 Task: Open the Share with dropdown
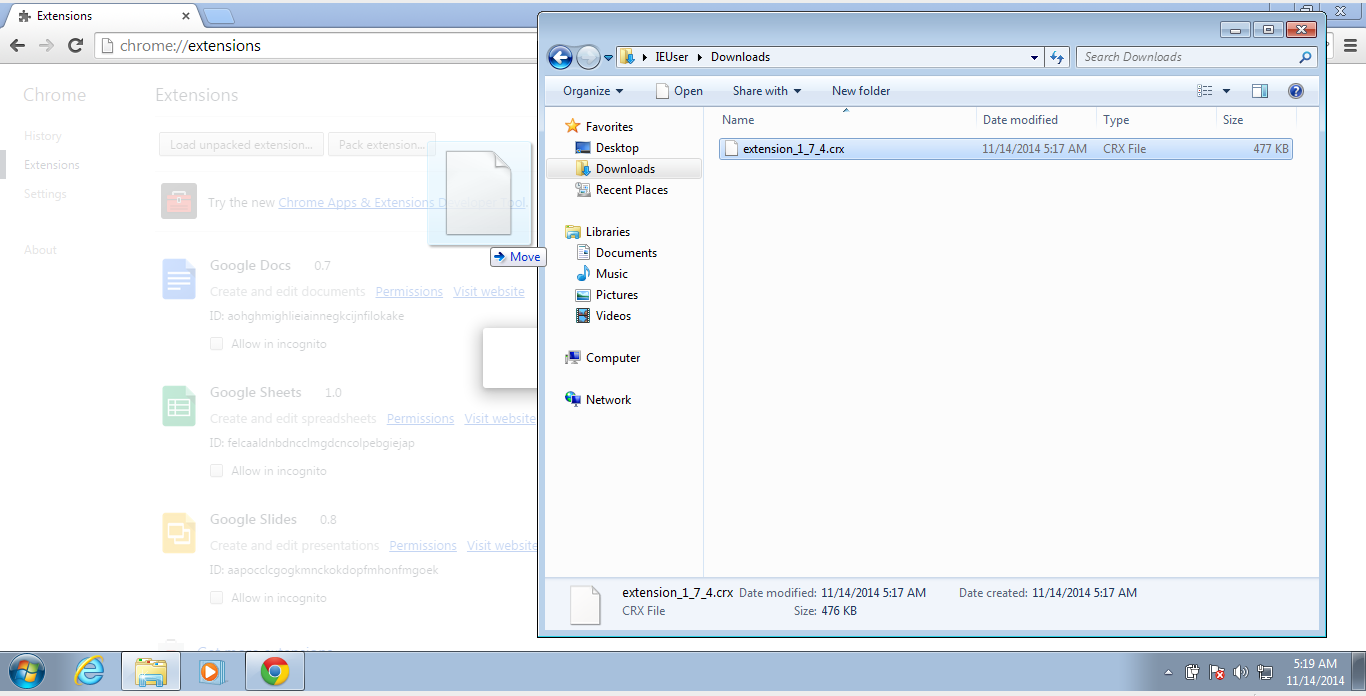pyautogui.click(x=767, y=91)
